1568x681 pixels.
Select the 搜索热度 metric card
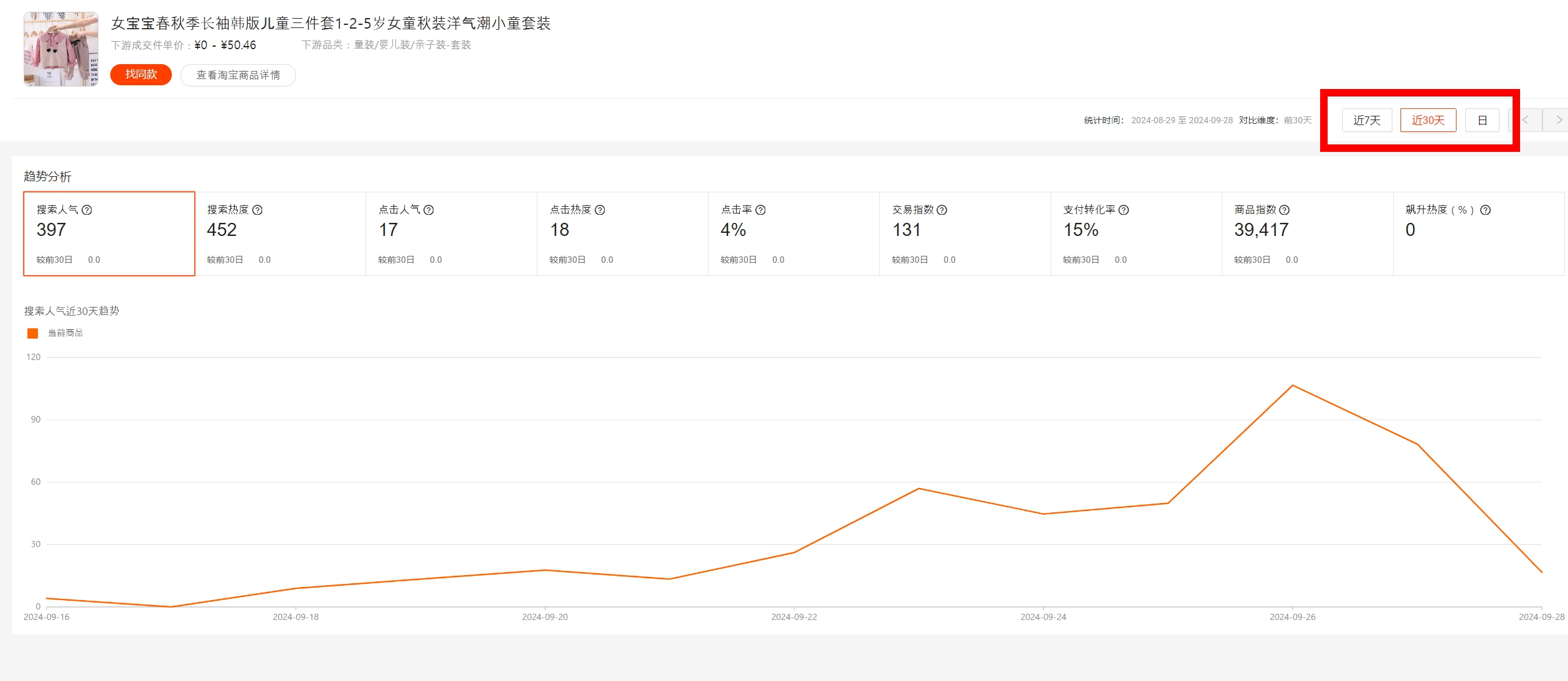280,233
